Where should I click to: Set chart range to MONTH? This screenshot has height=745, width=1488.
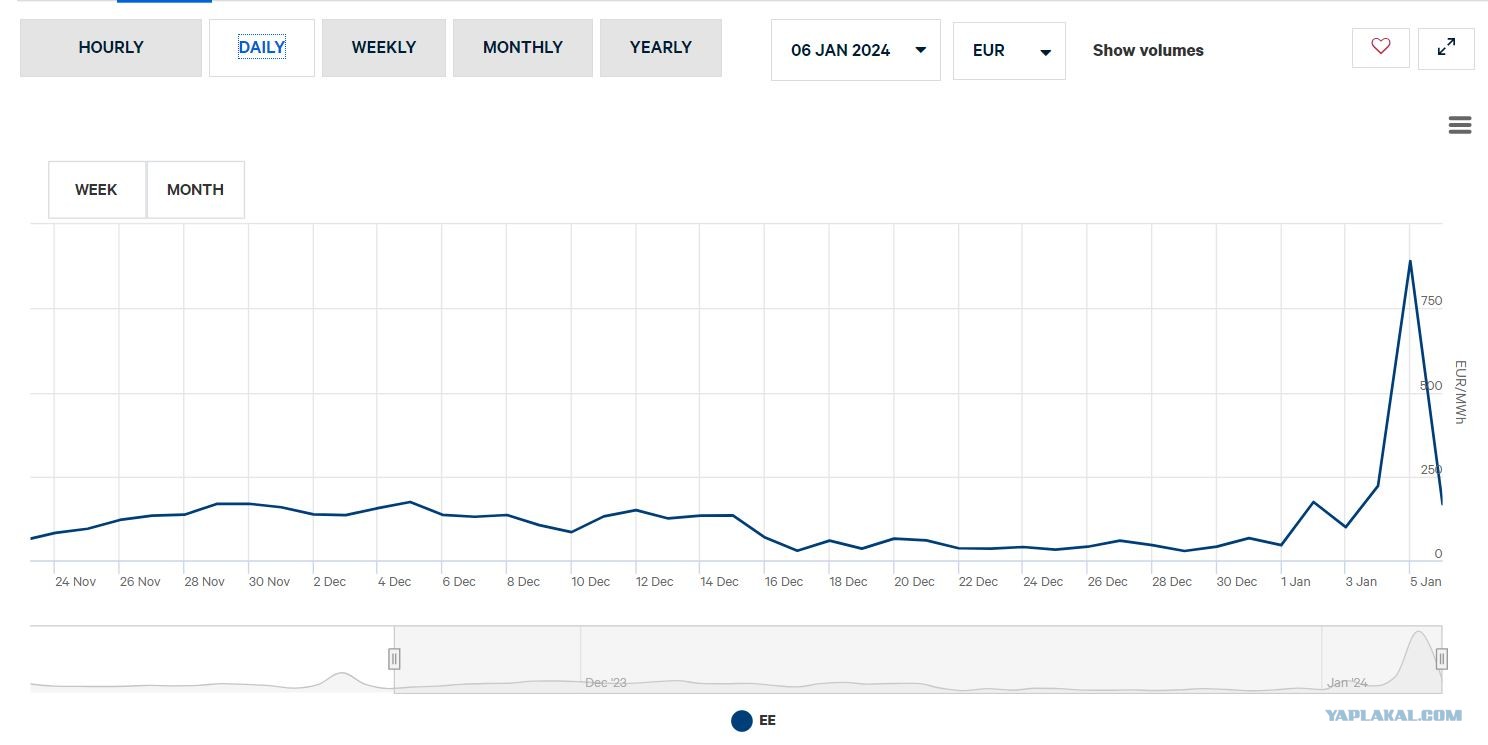(x=195, y=189)
